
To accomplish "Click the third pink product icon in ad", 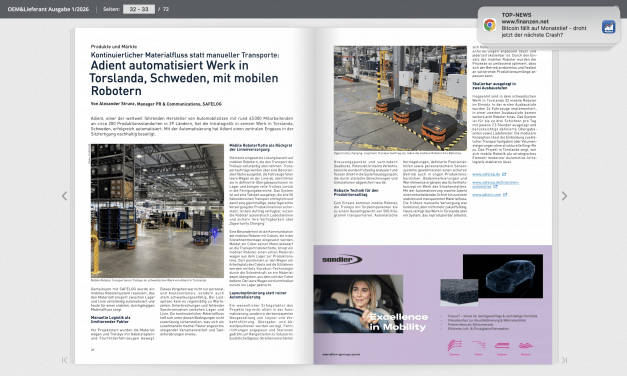I will click(502, 345).
